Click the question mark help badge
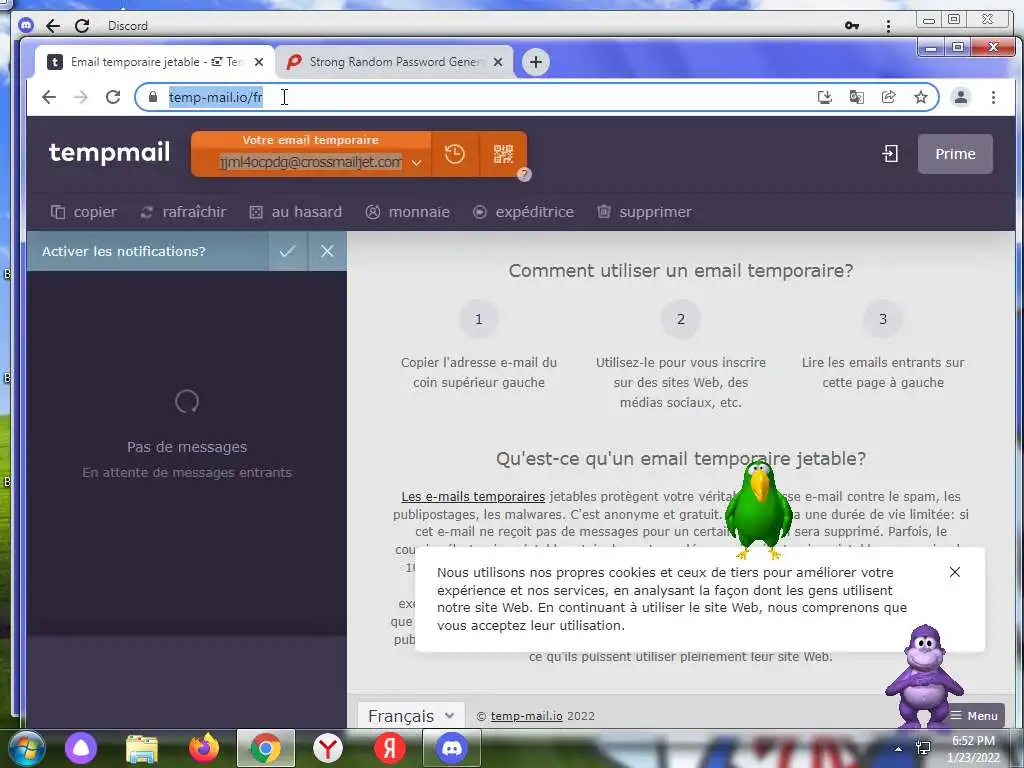Screen dimensions: 1024x768 pos(524,174)
